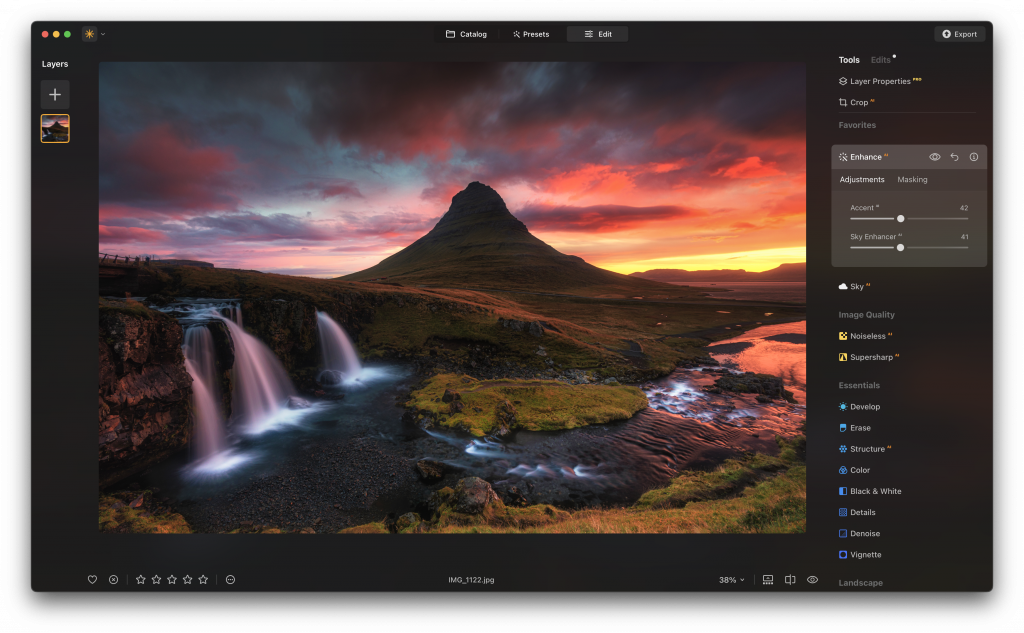Expand the Sky tool
The height and width of the screenshot is (633, 1024).
point(855,287)
